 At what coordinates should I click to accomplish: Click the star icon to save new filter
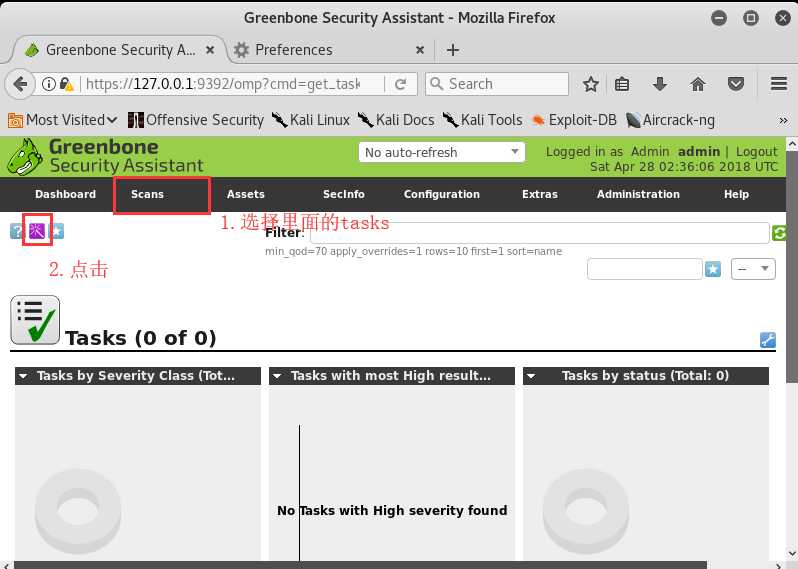tap(712, 269)
